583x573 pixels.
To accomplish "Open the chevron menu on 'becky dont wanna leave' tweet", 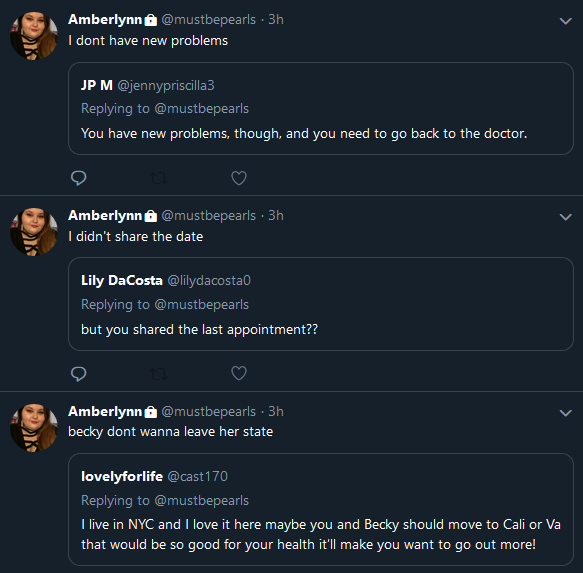I will pos(566,413).
